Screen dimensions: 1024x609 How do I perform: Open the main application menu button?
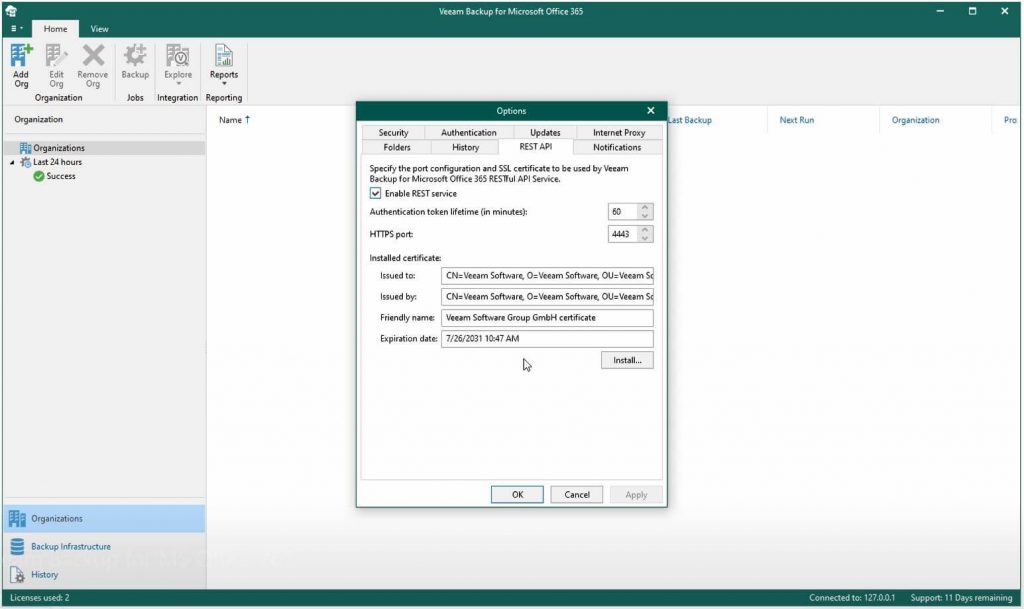(x=16, y=29)
